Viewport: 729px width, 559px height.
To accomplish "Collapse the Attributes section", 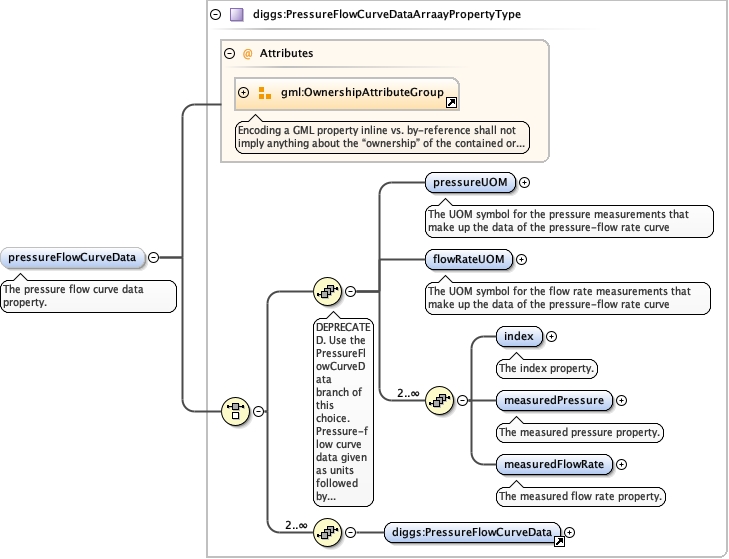I will (x=229, y=53).
